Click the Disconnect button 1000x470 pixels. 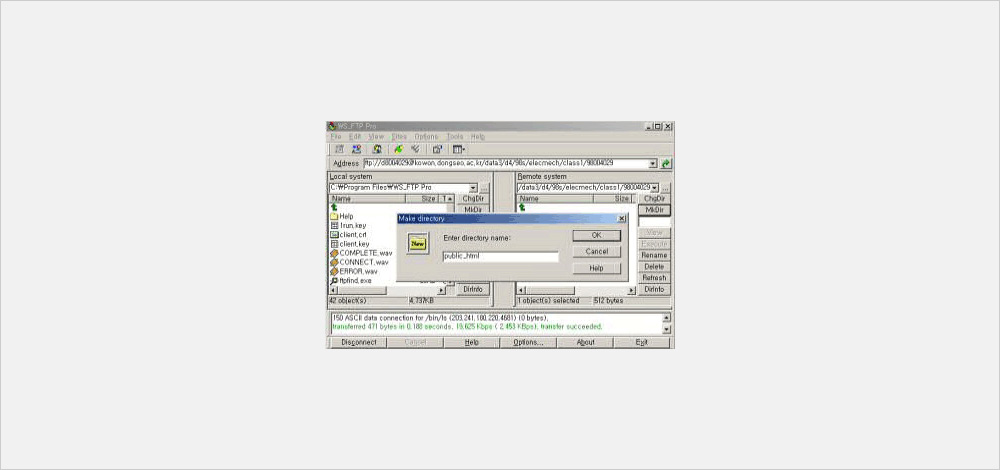coord(358,342)
